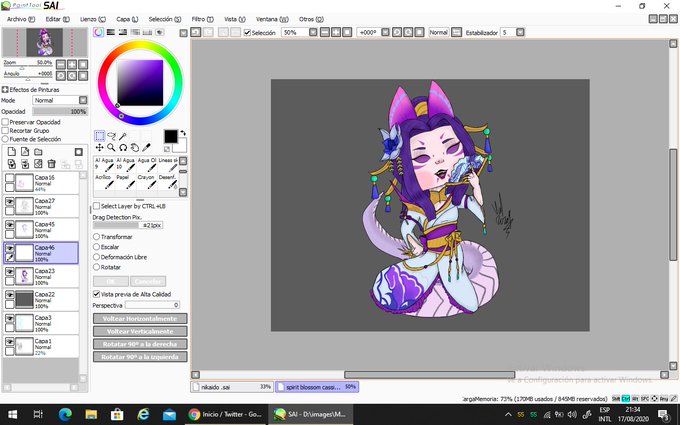The image size is (680, 425).
Task: Click the merge down layer icon
Action: click(x=25, y=163)
